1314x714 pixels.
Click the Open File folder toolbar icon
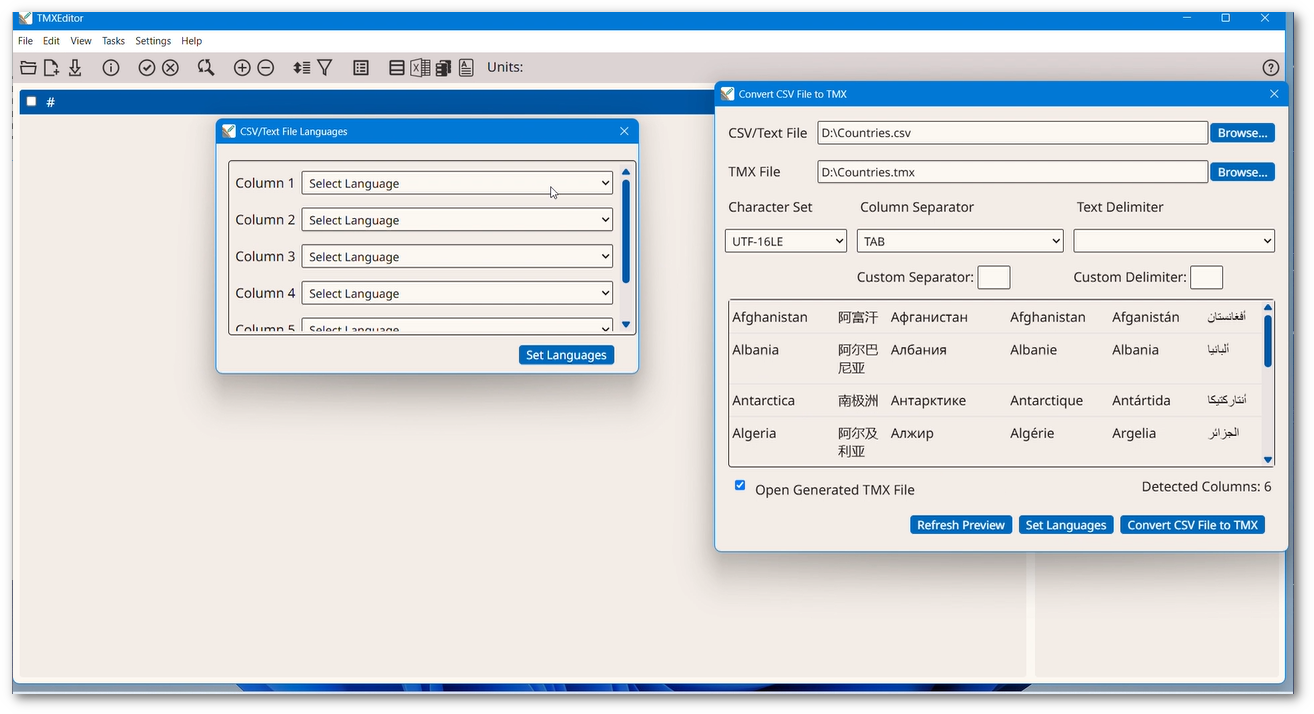point(28,68)
